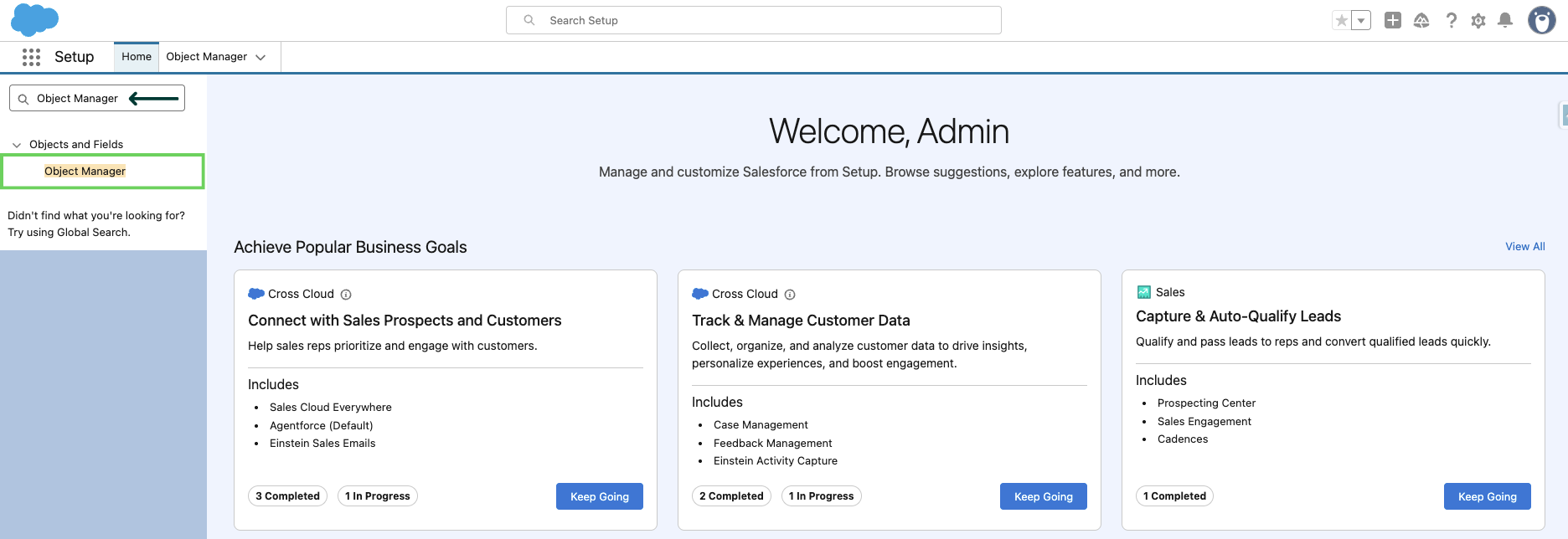The width and height of the screenshot is (1568, 539).
Task: Click the magnifier icon in Search Setup
Action: [529, 20]
